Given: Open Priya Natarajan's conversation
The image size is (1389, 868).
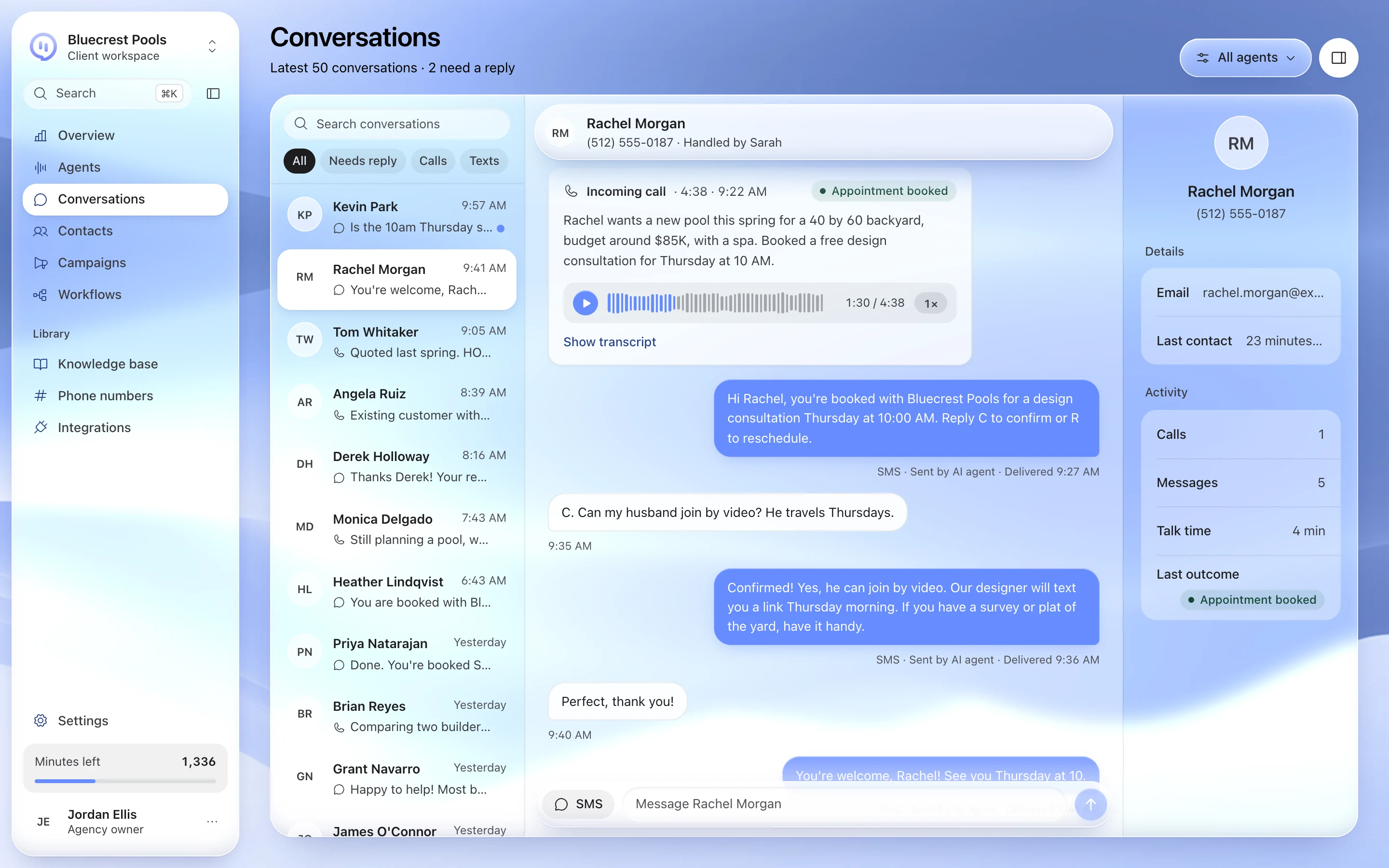Looking at the screenshot, I should pyautogui.click(x=396, y=654).
